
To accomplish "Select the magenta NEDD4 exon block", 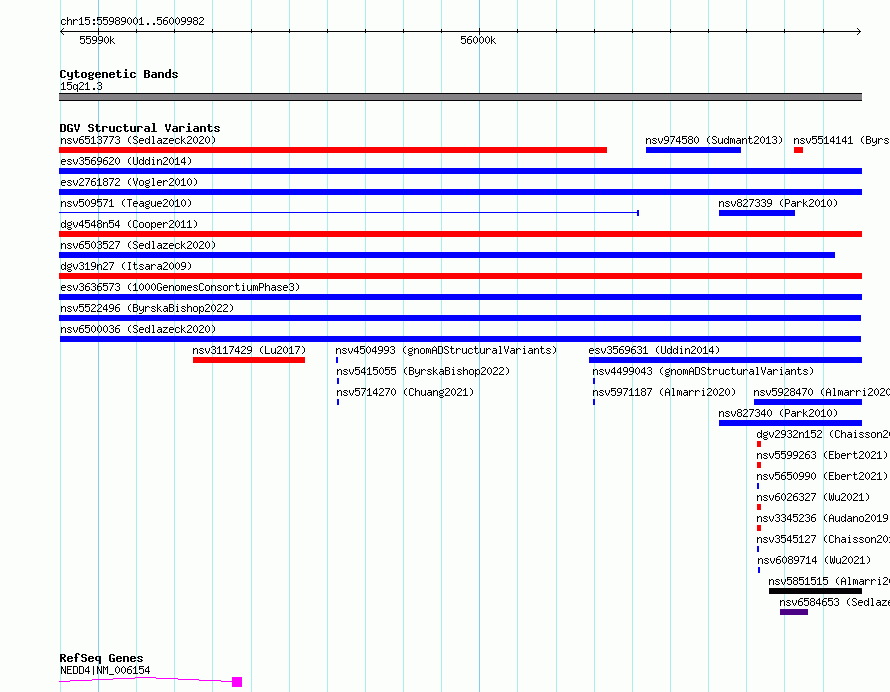I will (237, 682).
